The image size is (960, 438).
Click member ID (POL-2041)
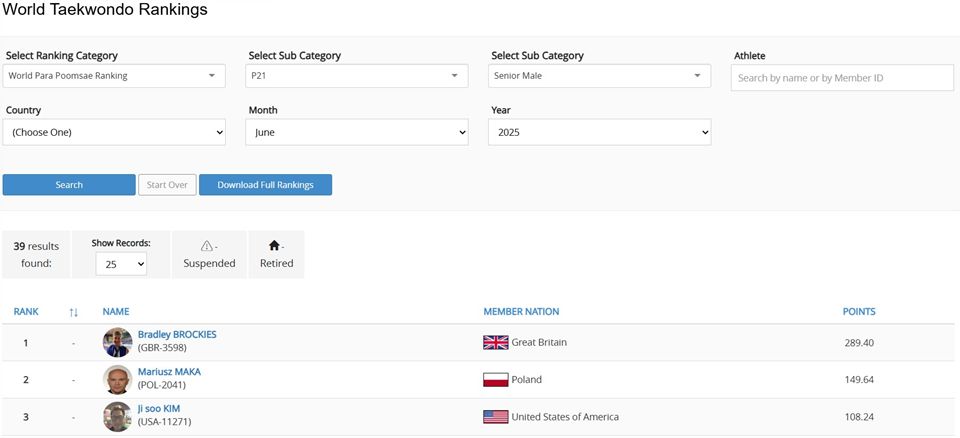[x=162, y=385]
